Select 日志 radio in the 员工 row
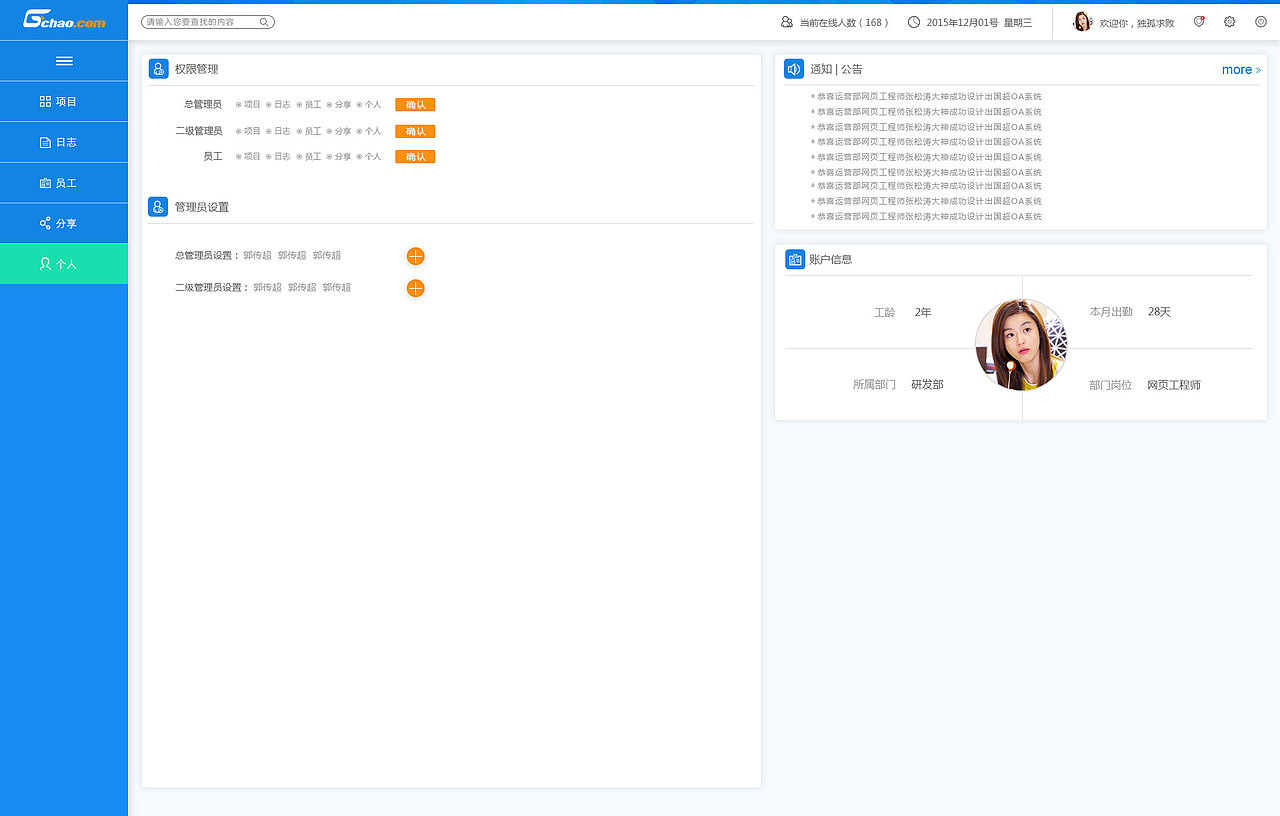The width and height of the screenshot is (1280, 816). [269, 156]
